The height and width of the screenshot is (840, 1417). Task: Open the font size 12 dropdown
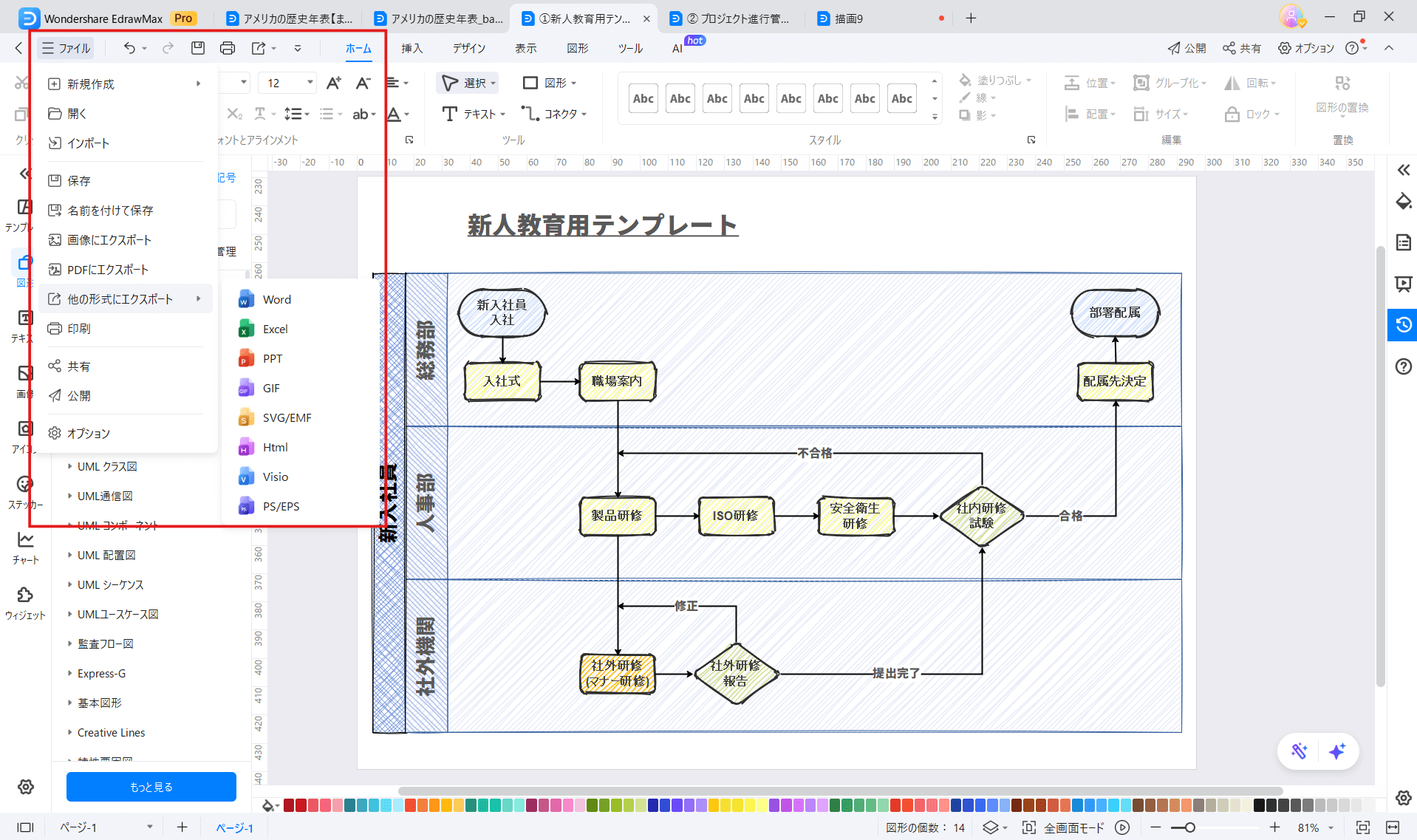[310, 83]
